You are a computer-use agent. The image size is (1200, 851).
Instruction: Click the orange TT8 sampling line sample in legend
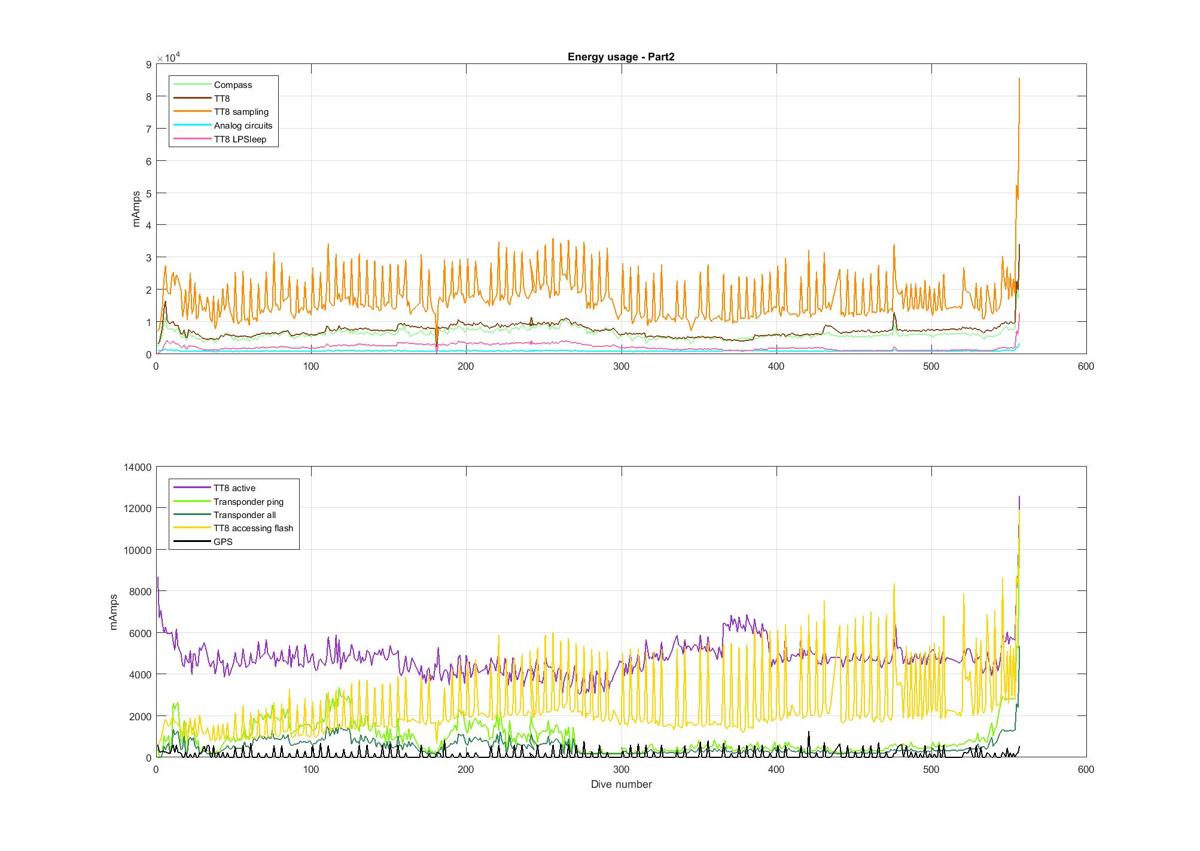191,112
